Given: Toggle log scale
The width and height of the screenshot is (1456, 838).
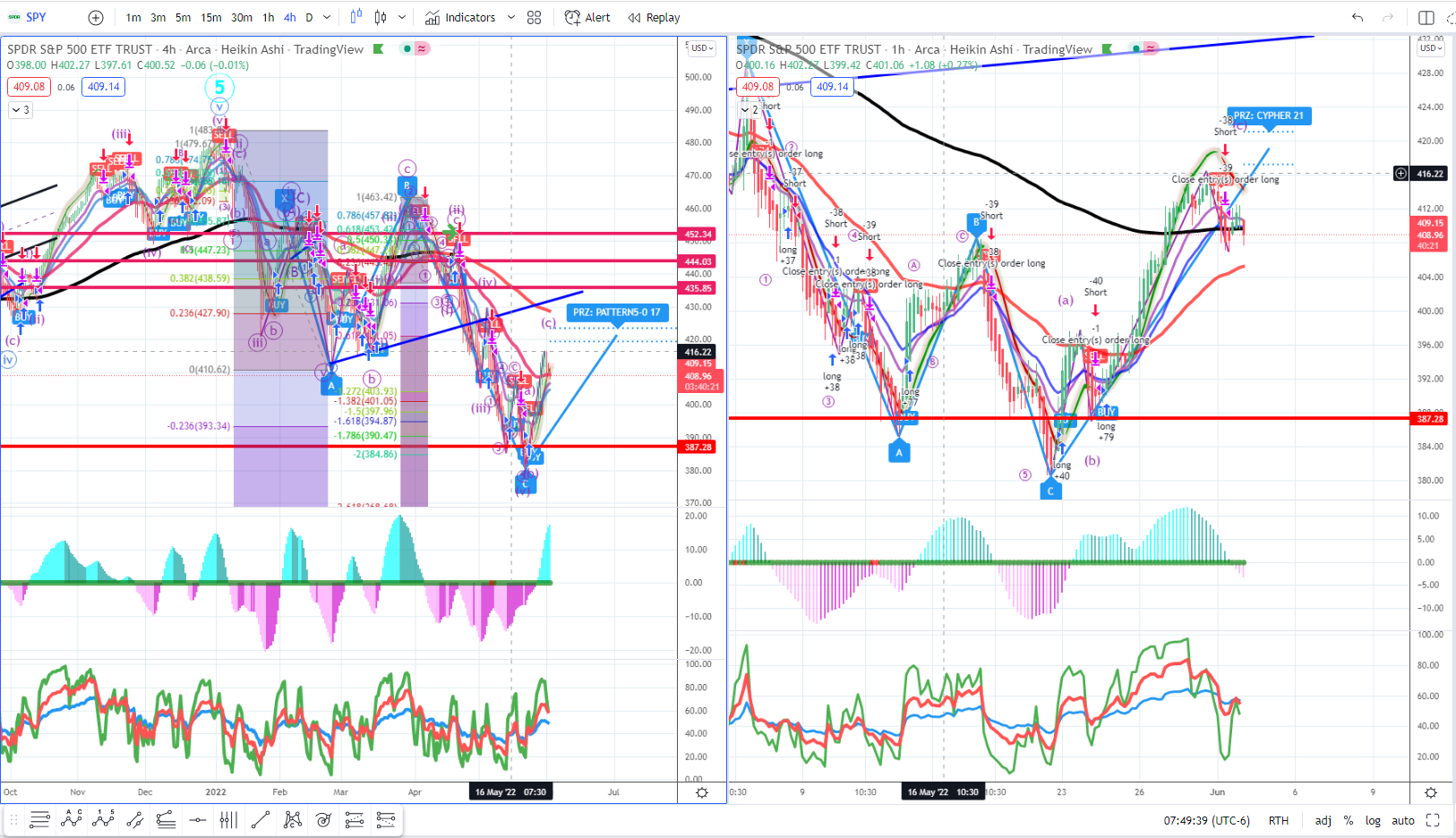Looking at the screenshot, I should [1373, 820].
